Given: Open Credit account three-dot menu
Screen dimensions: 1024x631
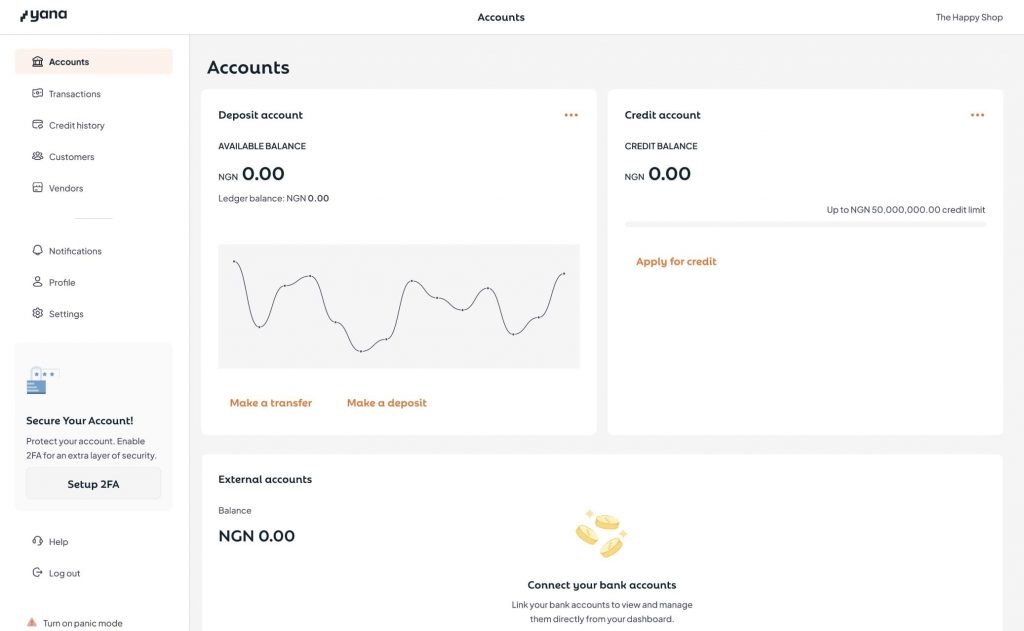Looking at the screenshot, I should [977, 115].
